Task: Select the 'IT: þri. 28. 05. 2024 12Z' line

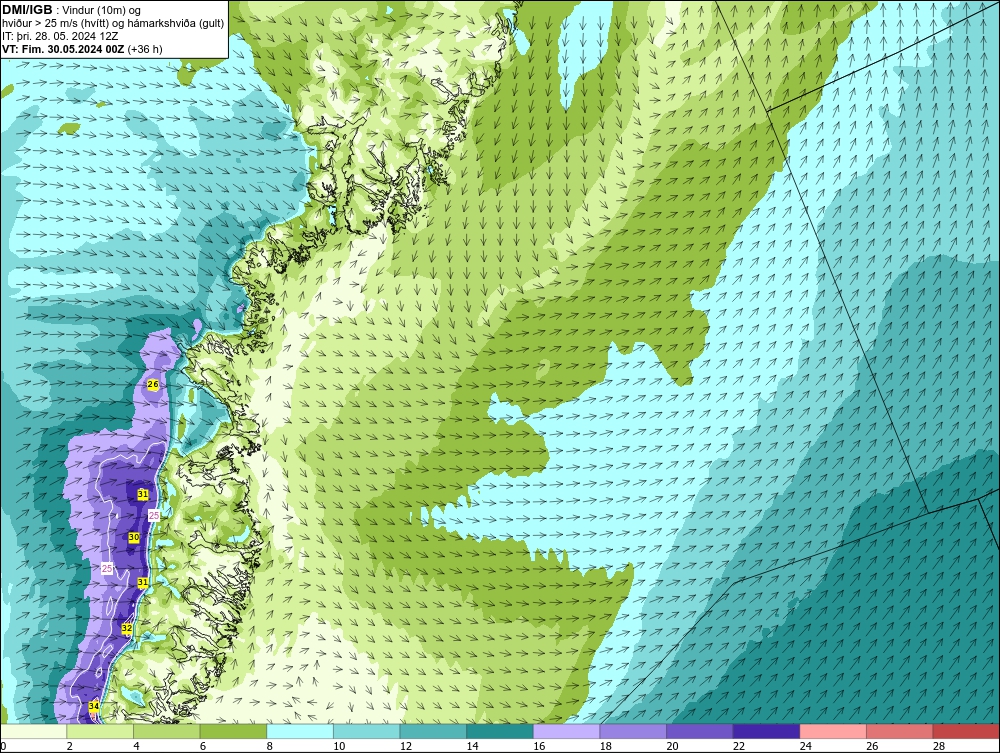Action: coord(60,36)
